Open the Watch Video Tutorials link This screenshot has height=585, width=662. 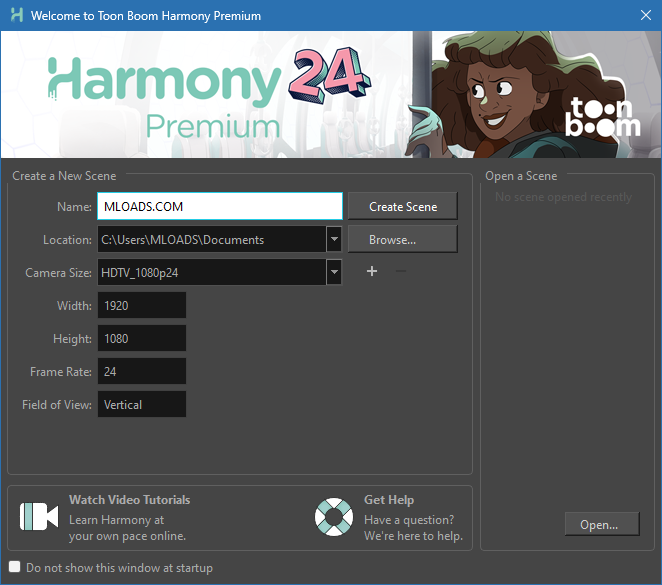[130, 500]
